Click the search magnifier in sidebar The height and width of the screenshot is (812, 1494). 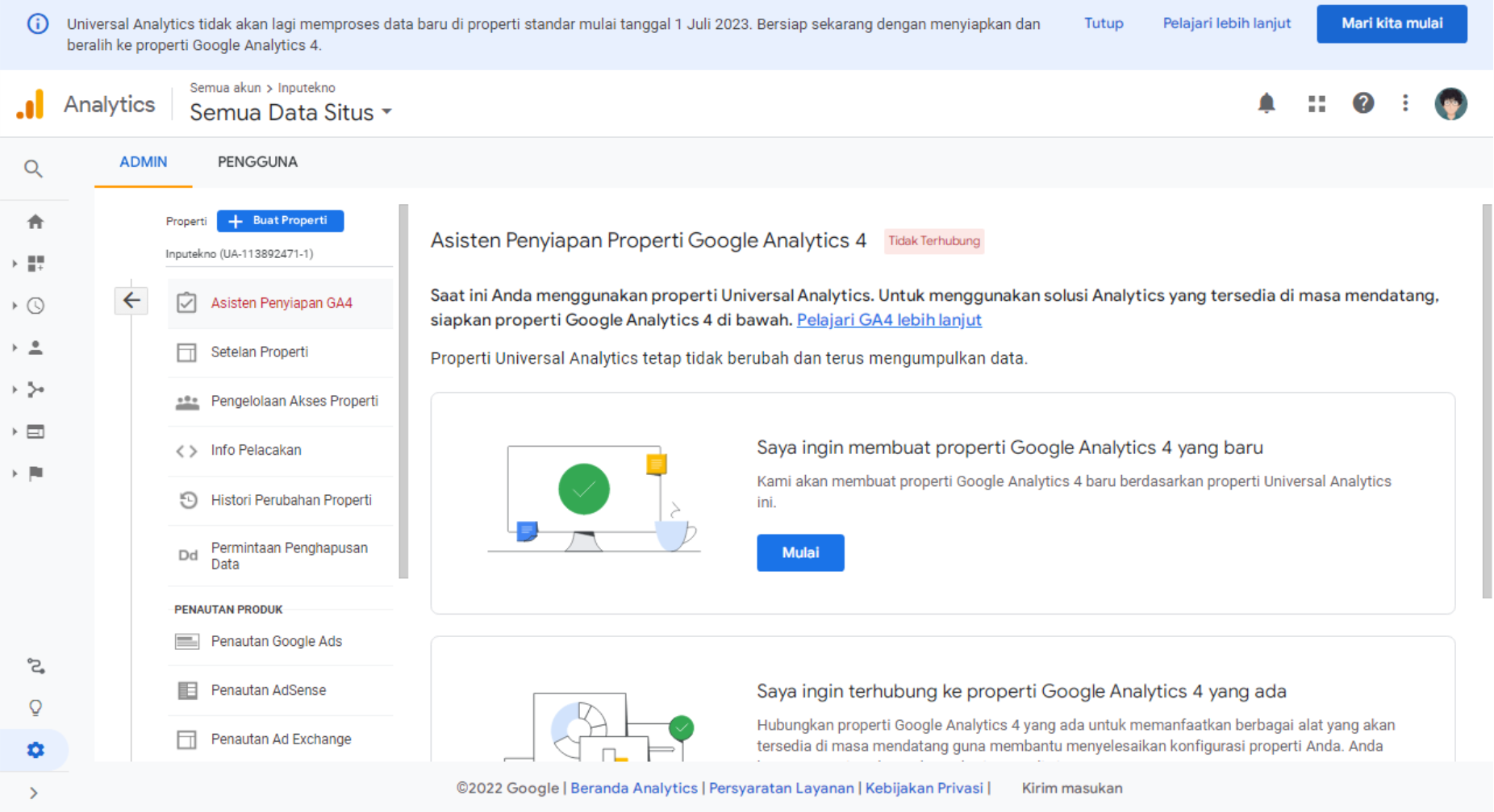[x=33, y=169]
